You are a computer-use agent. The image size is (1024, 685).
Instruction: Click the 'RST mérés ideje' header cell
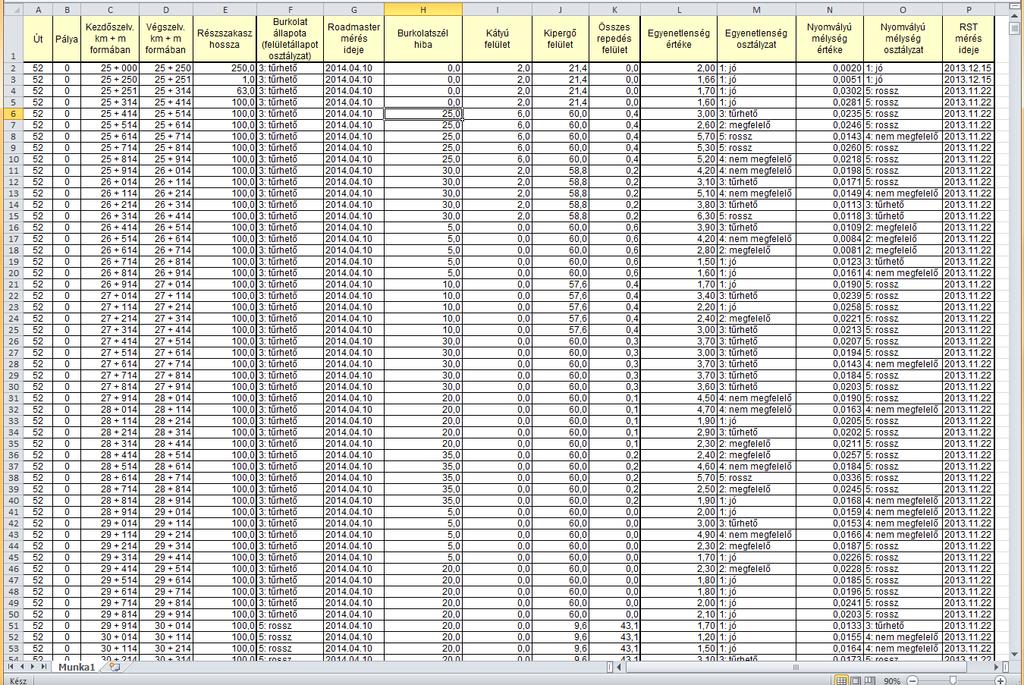(x=968, y=39)
